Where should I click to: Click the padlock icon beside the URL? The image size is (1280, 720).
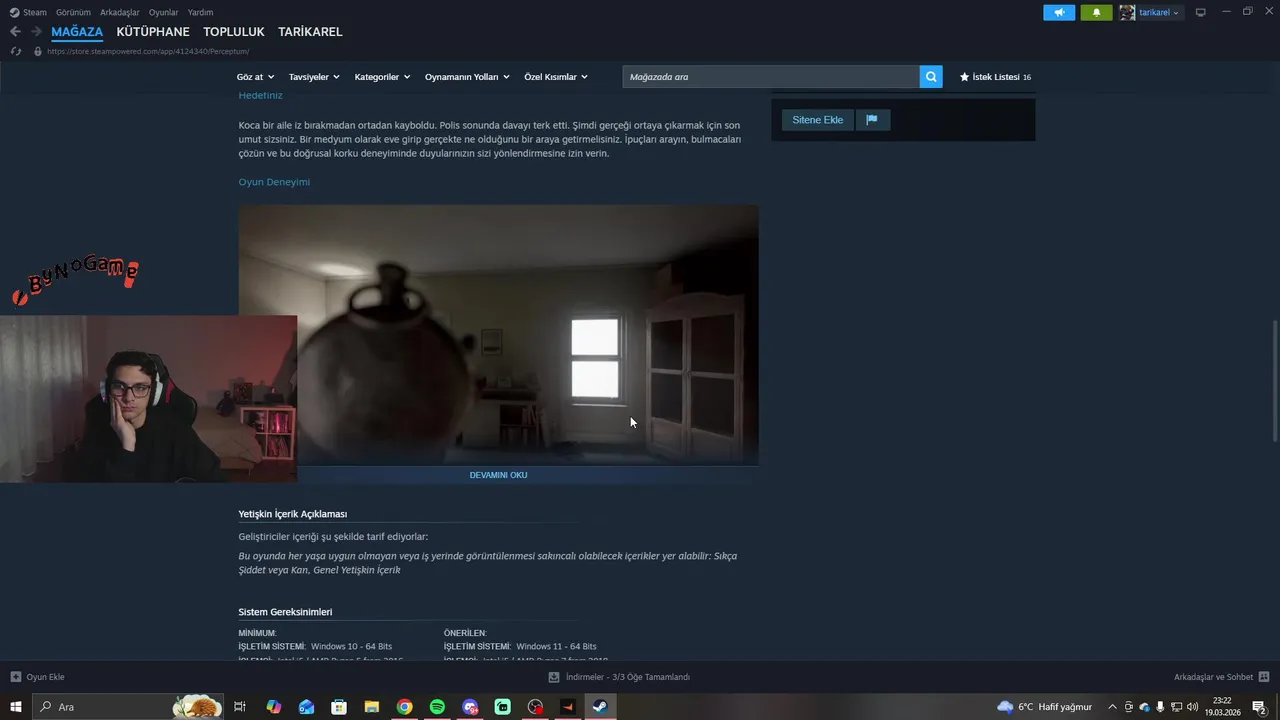click(x=38, y=51)
